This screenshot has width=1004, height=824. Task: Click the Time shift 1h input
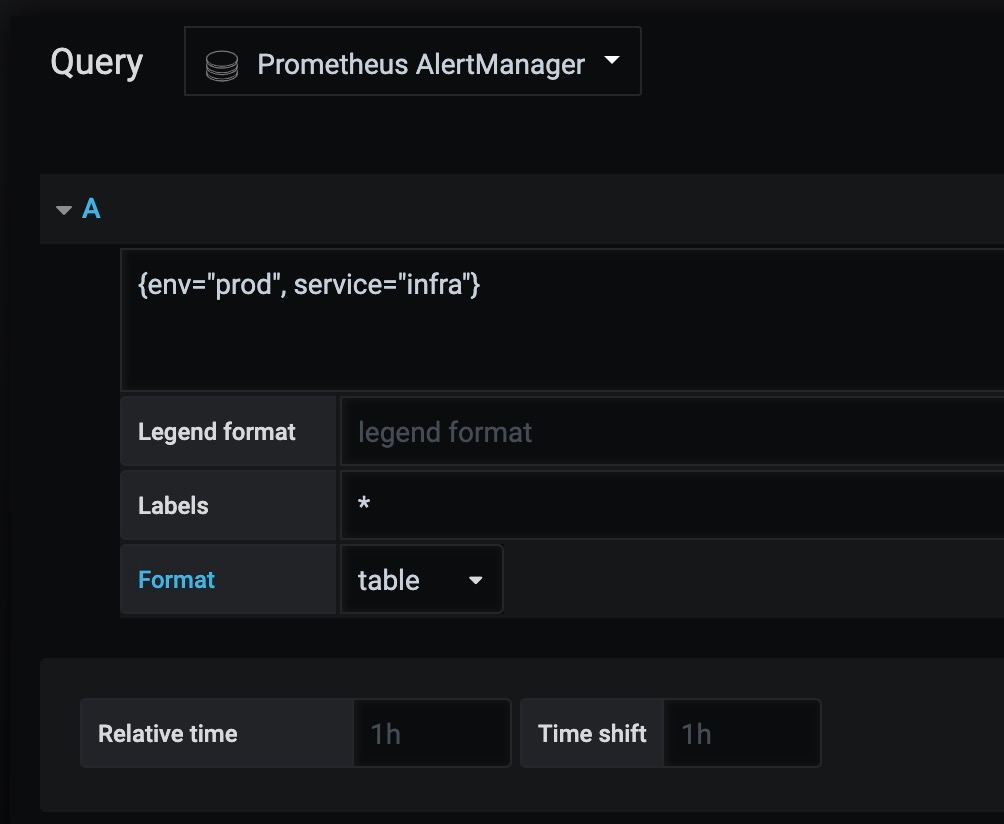tap(742, 733)
